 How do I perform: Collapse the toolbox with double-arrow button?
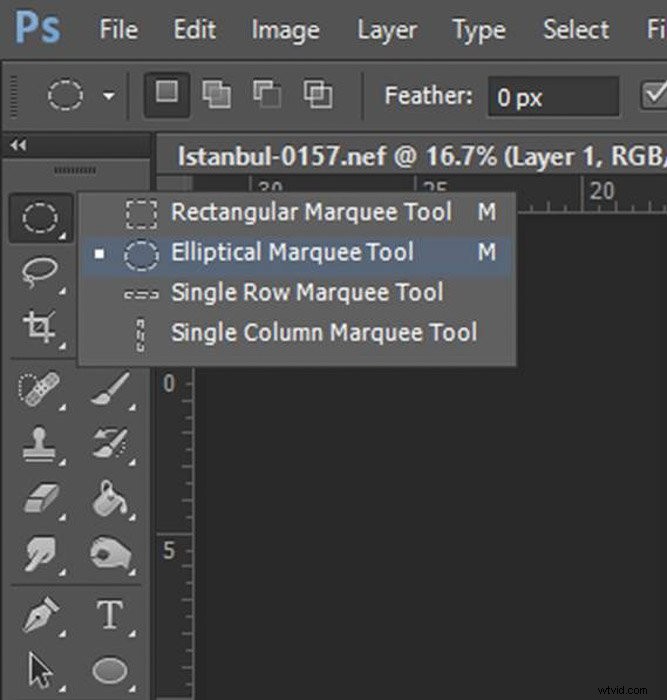coord(18,145)
